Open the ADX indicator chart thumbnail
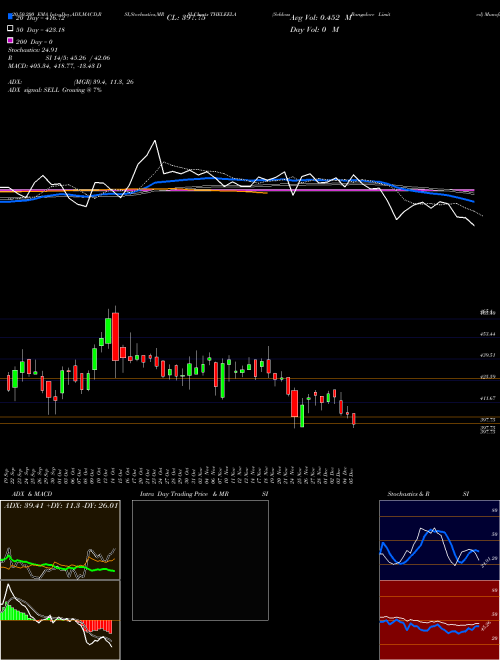This screenshot has width=500, height=660. point(60,540)
